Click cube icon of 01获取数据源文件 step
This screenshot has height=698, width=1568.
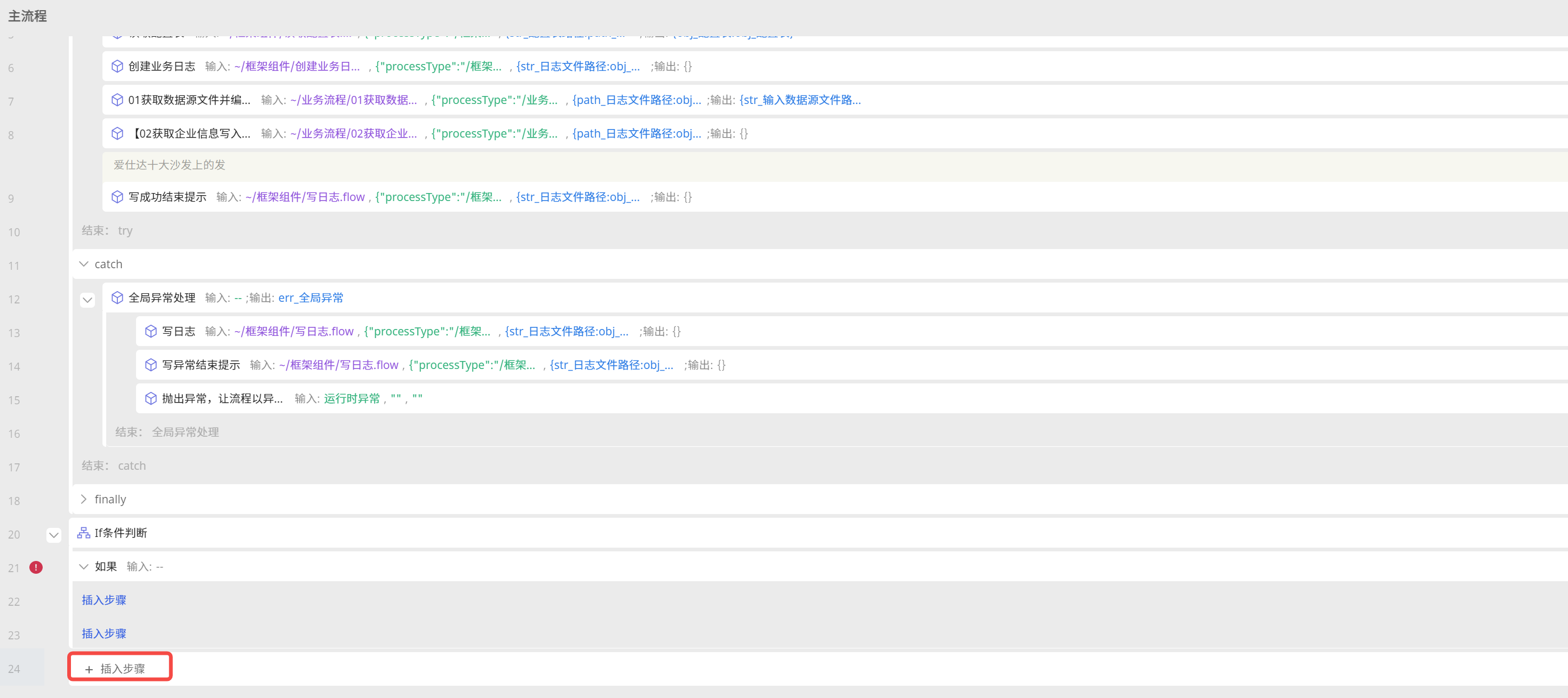tap(117, 100)
